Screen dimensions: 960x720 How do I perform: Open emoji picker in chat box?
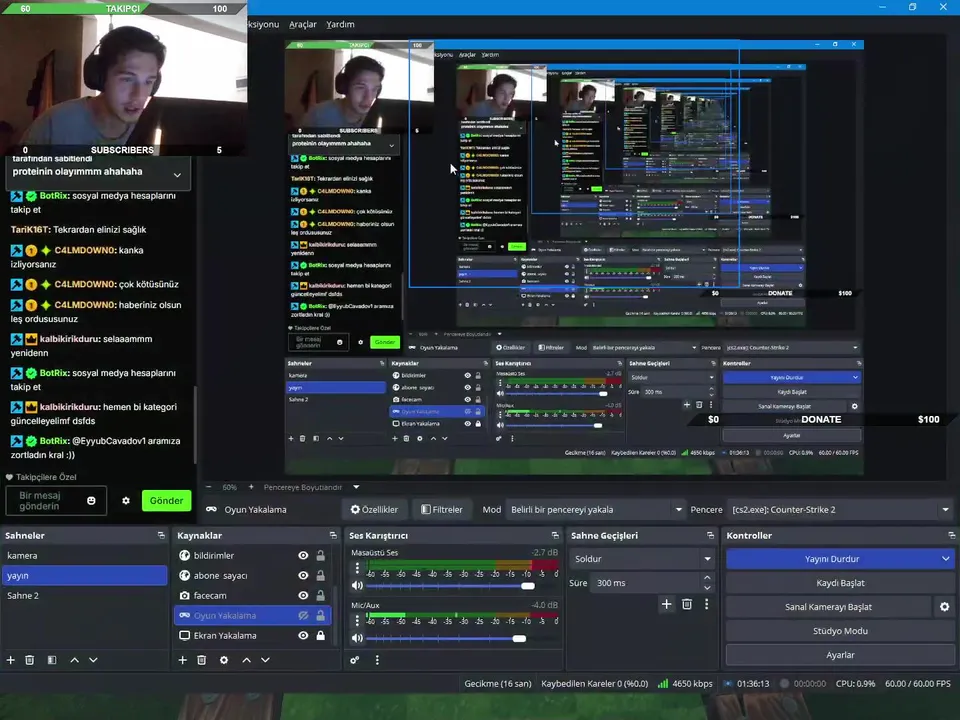pos(91,501)
